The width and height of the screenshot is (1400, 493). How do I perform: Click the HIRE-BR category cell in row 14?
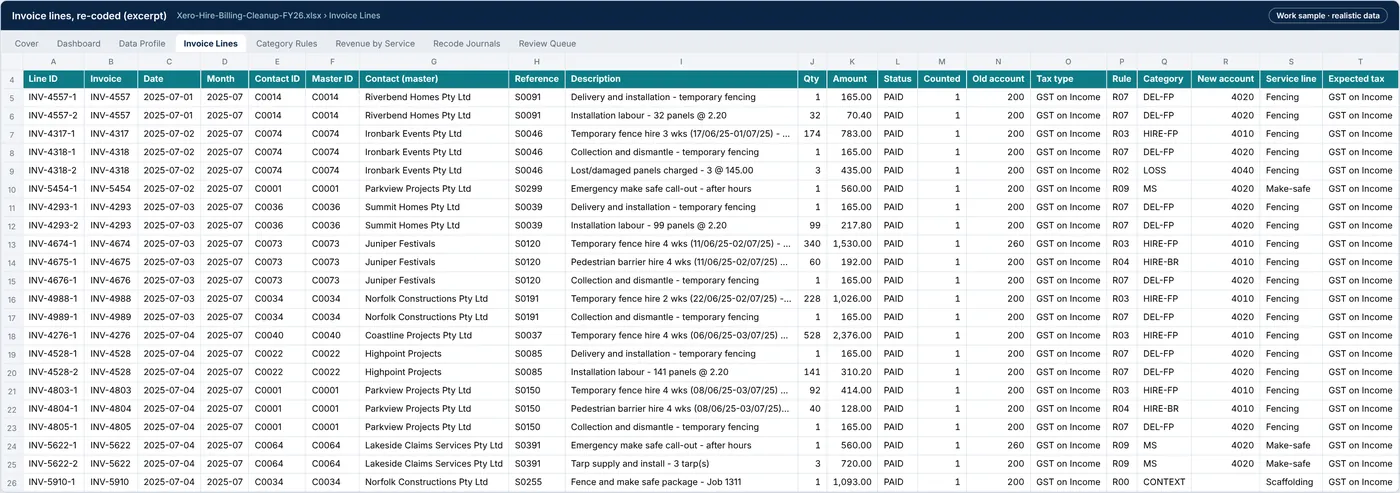[1164, 262]
